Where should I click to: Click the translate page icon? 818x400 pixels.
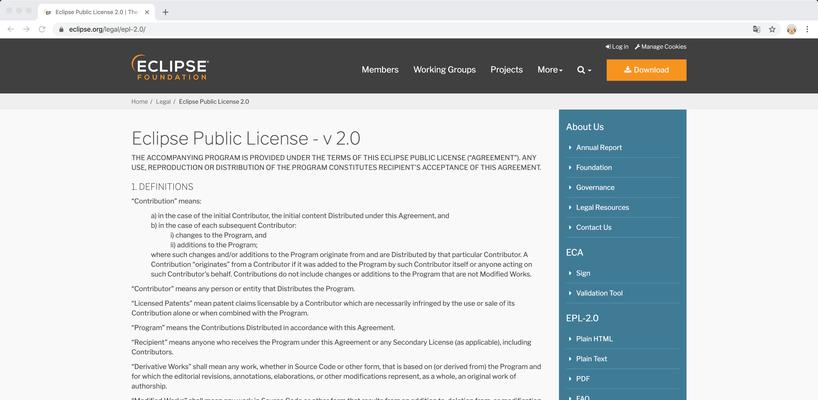pyautogui.click(x=756, y=29)
